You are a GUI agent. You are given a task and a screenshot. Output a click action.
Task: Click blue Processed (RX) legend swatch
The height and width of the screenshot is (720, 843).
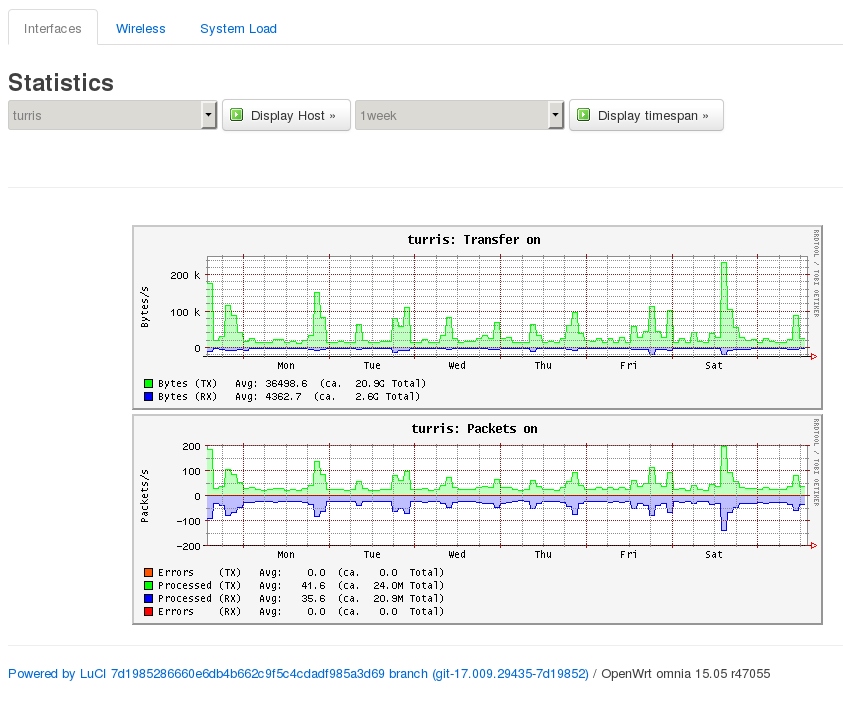(x=148, y=598)
